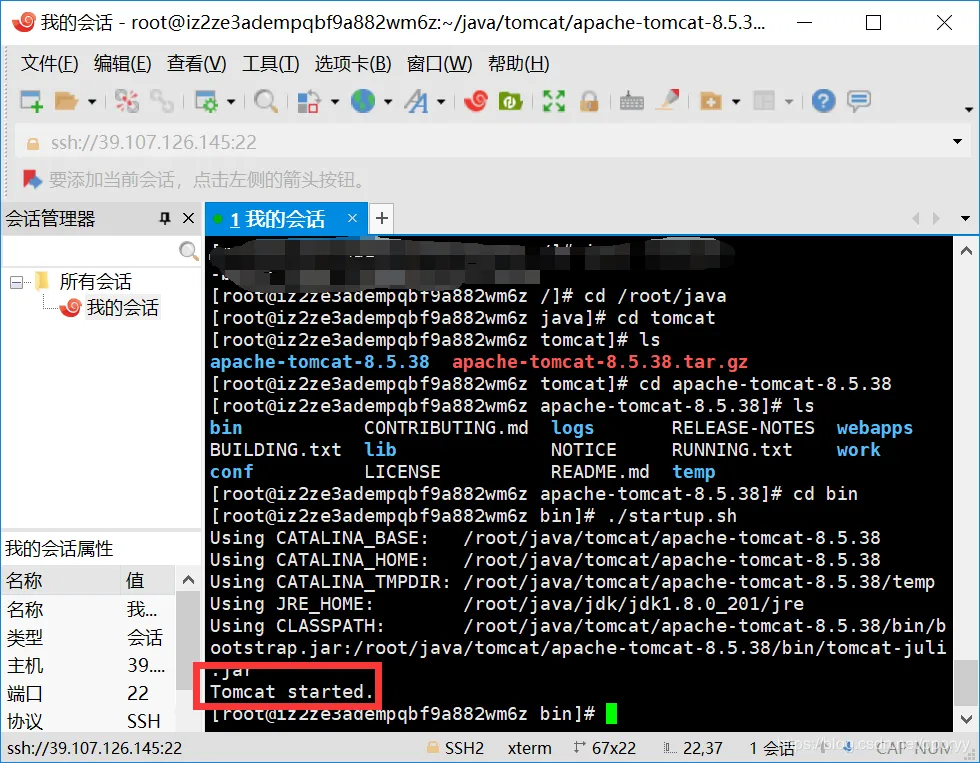Click the 值 column header
Screen dimensions: 980x763
pyautogui.click(x=148, y=581)
